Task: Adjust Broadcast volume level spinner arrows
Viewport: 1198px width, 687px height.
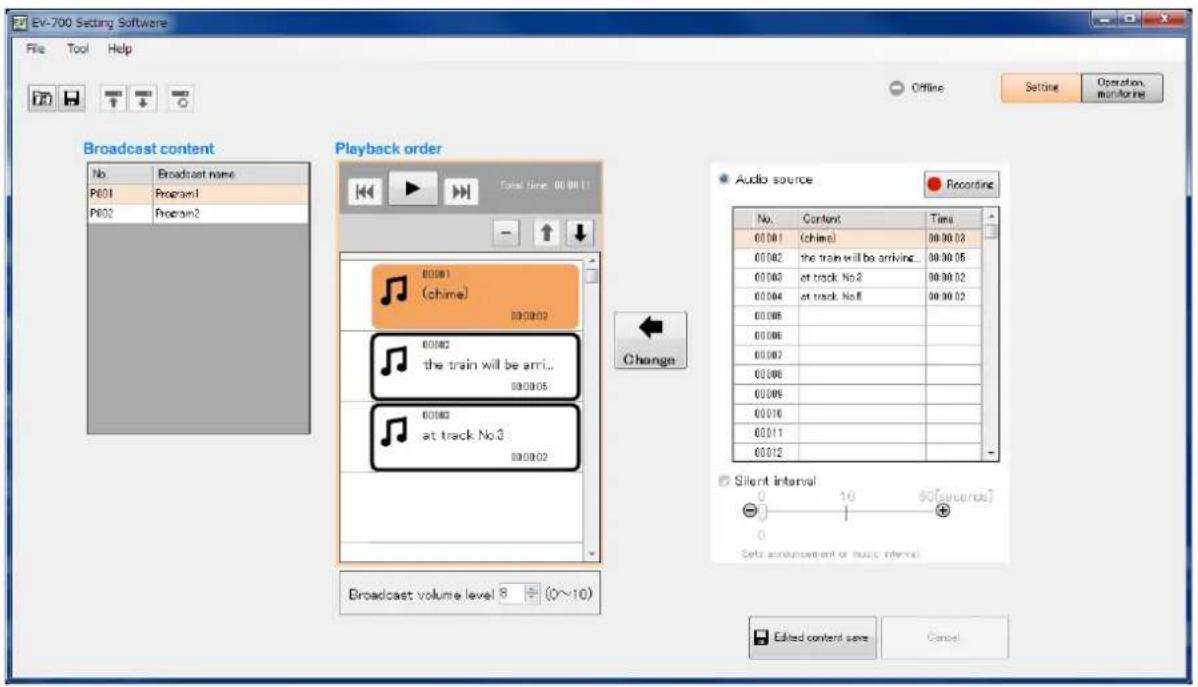Action: tap(532, 593)
